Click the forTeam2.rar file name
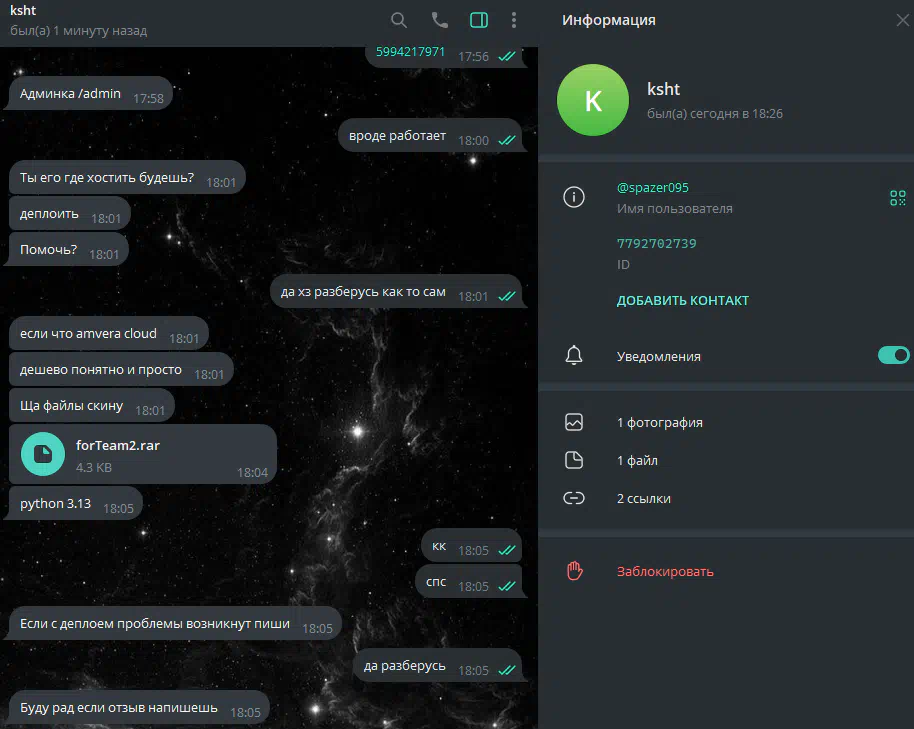This screenshot has width=914, height=729. pyautogui.click(x=118, y=445)
